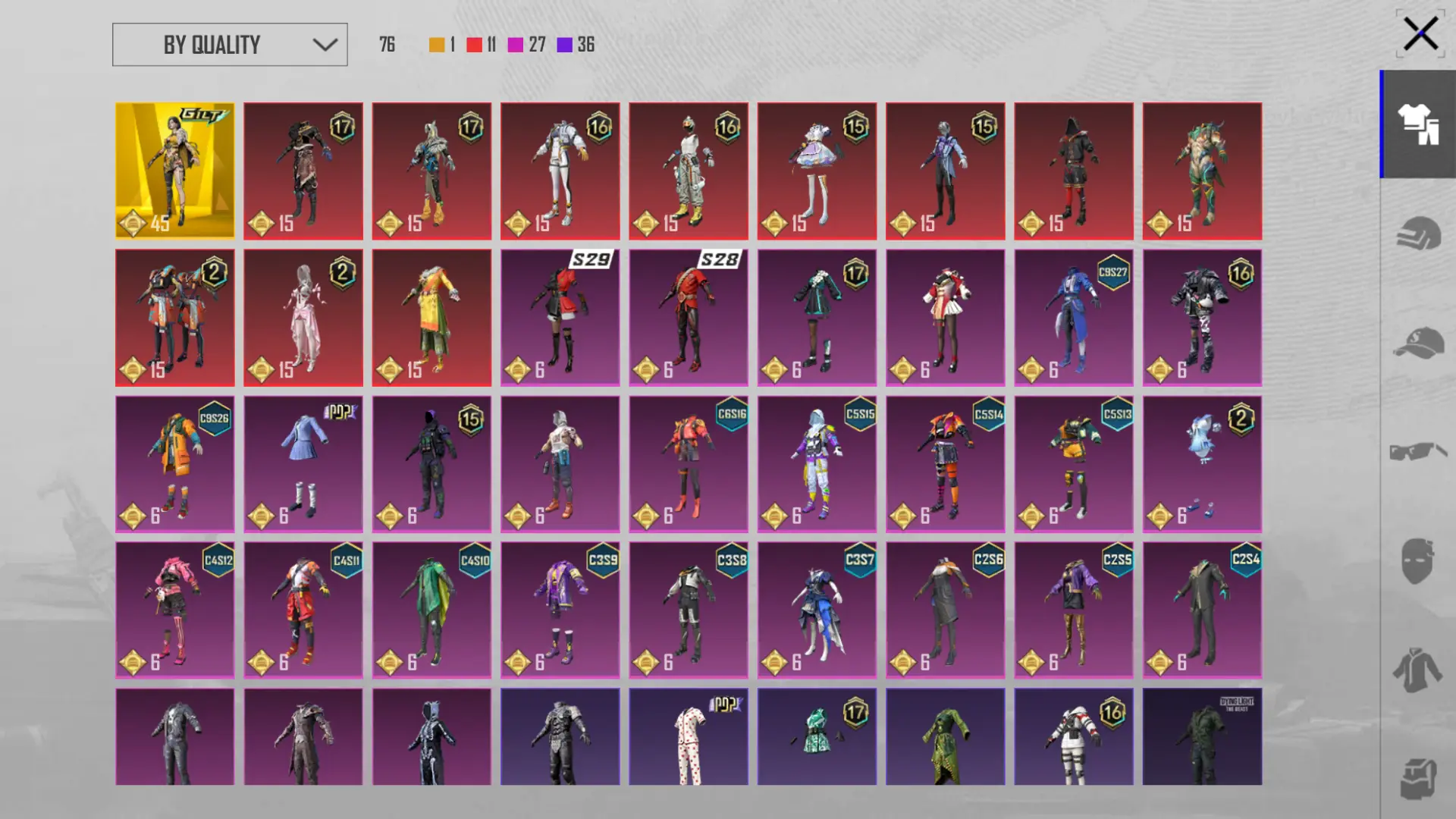Select the jacket category icon

click(1417, 670)
